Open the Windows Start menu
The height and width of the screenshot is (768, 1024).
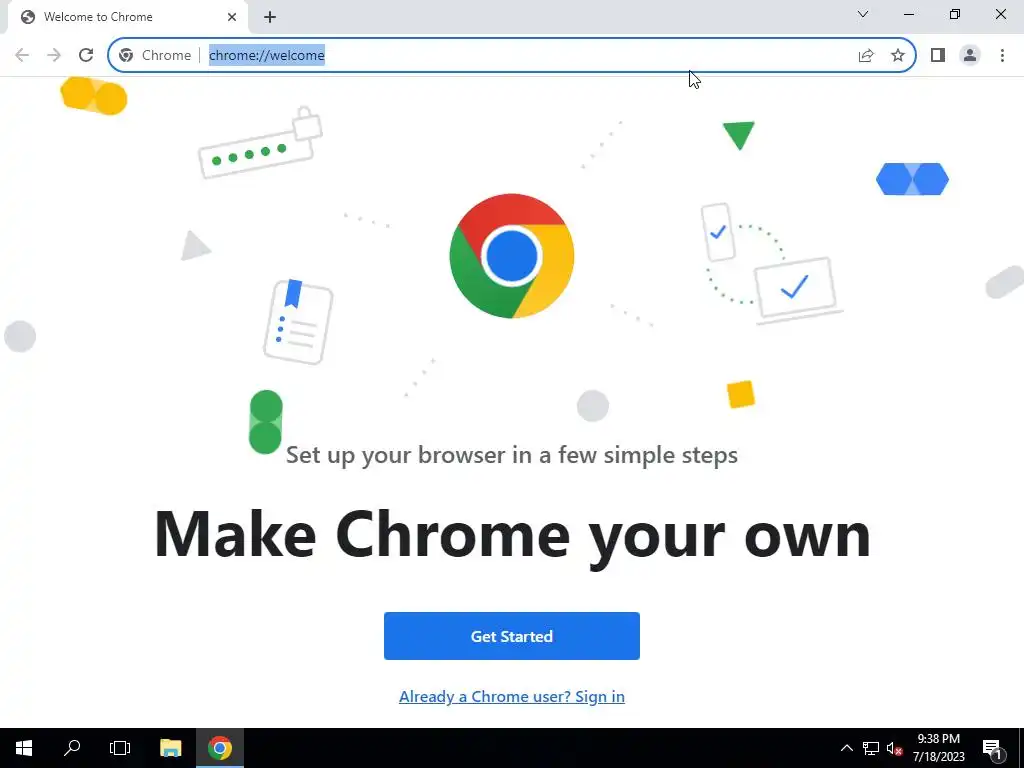tap(24, 748)
